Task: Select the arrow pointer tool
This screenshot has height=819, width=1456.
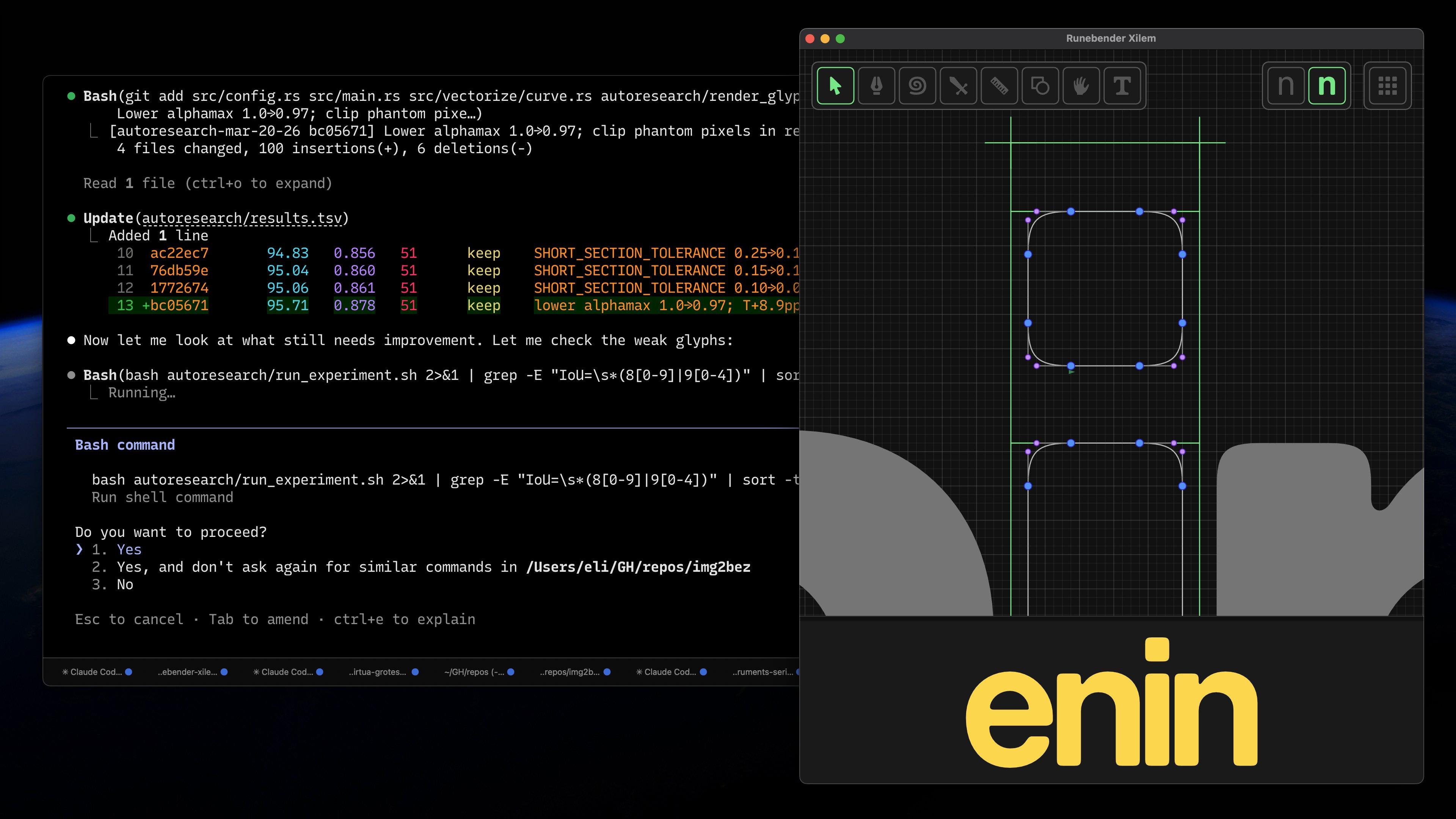Action: coord(835,86)
